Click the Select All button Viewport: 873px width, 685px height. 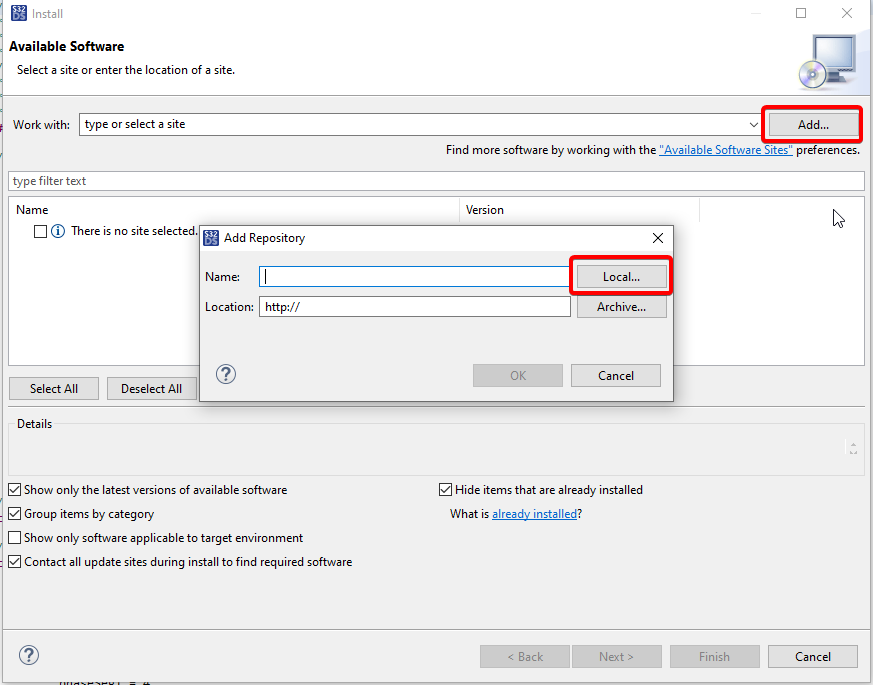[53, 388]
